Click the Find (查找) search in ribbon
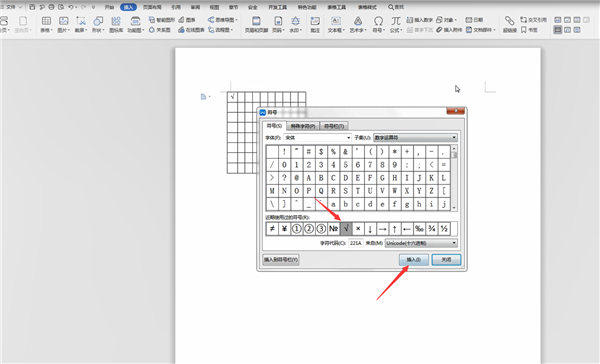600x364 pixels. pos(396,7)
